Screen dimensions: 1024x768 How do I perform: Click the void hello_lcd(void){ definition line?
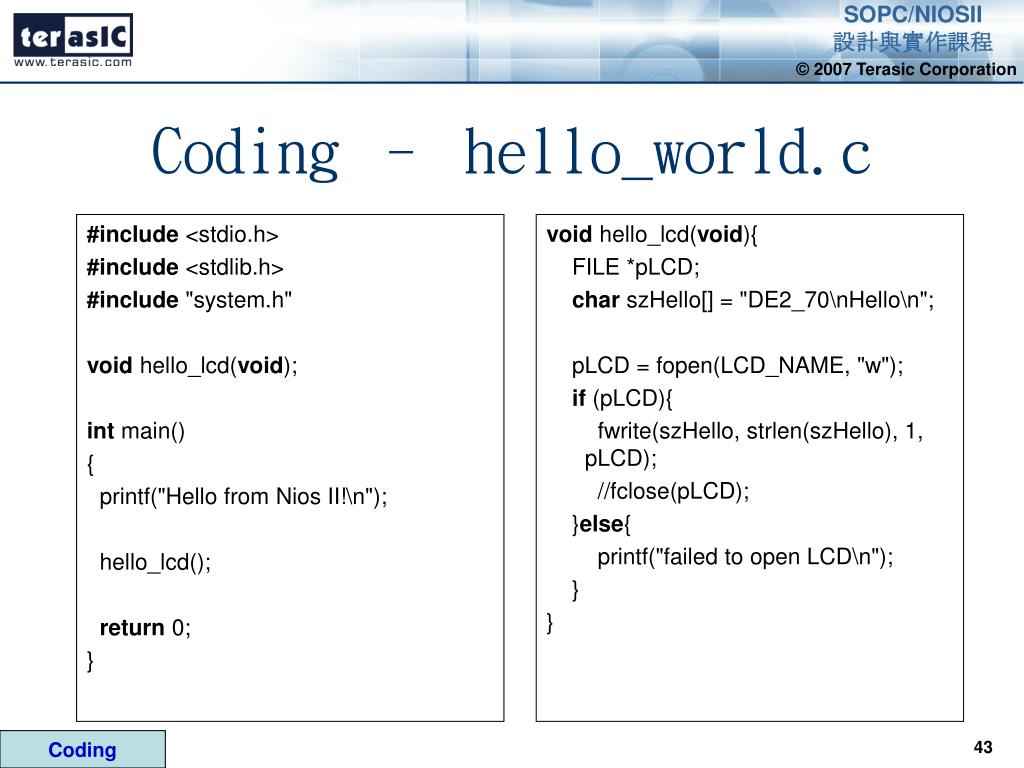pos(652,234)
